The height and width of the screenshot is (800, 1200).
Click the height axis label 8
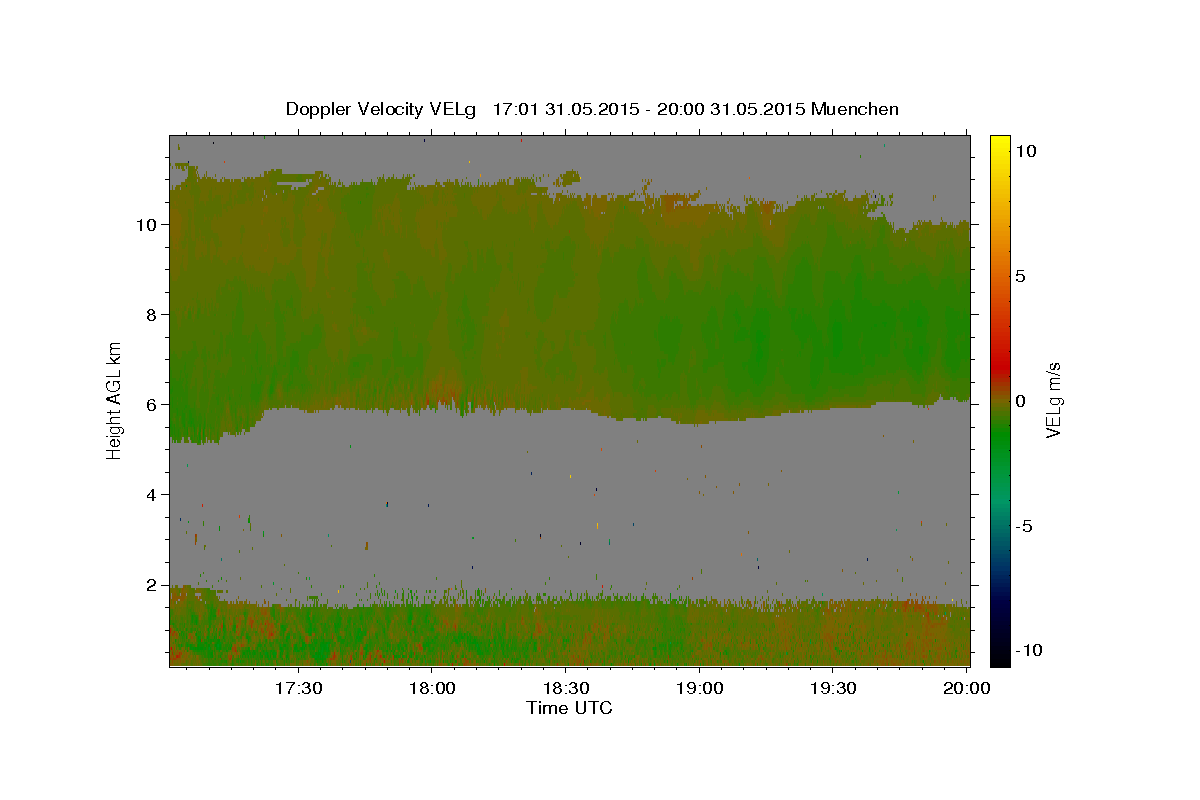click(x=153, y=314)
